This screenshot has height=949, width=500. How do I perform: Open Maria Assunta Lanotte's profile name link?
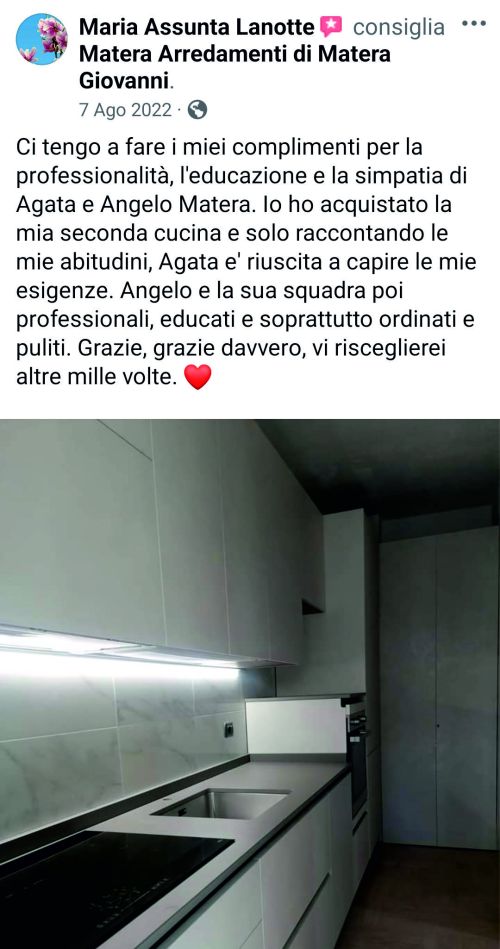click(x=197, y=27)
